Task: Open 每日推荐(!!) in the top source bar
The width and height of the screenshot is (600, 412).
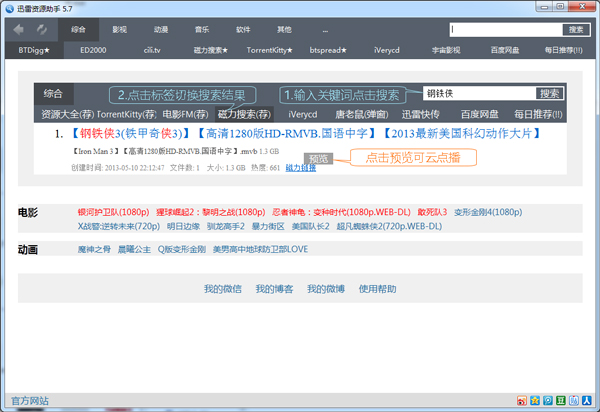Action: coord(564,50)
